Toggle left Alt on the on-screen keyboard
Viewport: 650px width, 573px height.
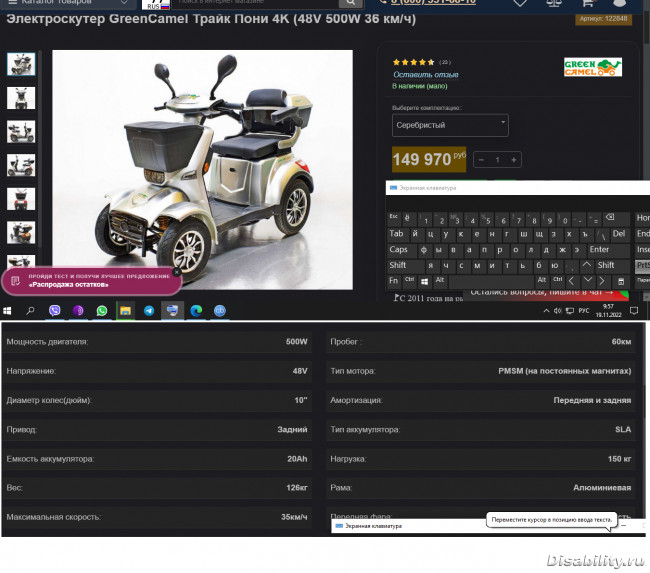[x=439, y=281]
